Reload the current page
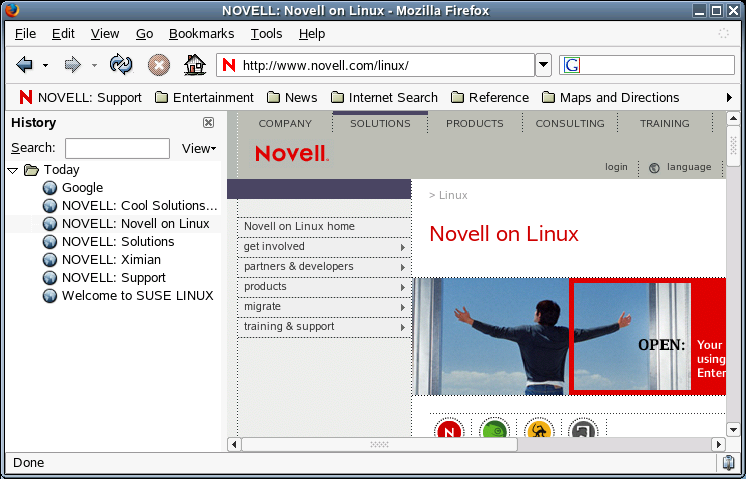 121,65
